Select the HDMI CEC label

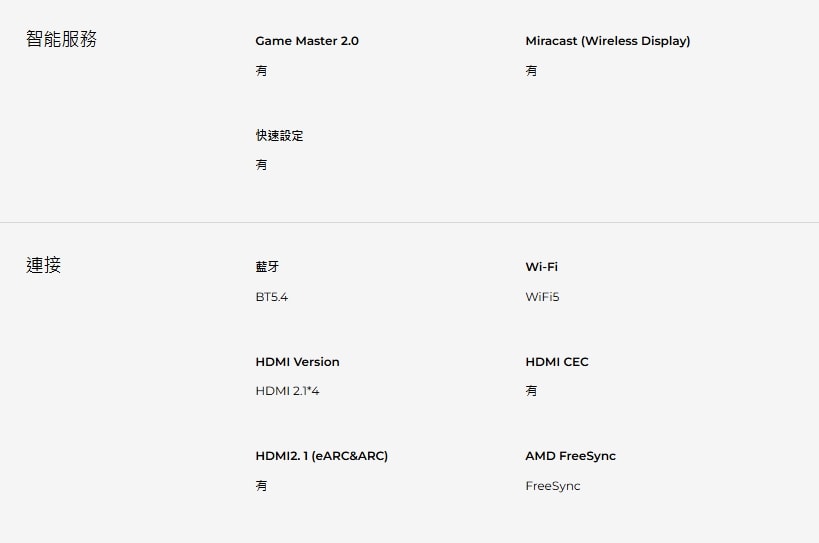point(556,362)
